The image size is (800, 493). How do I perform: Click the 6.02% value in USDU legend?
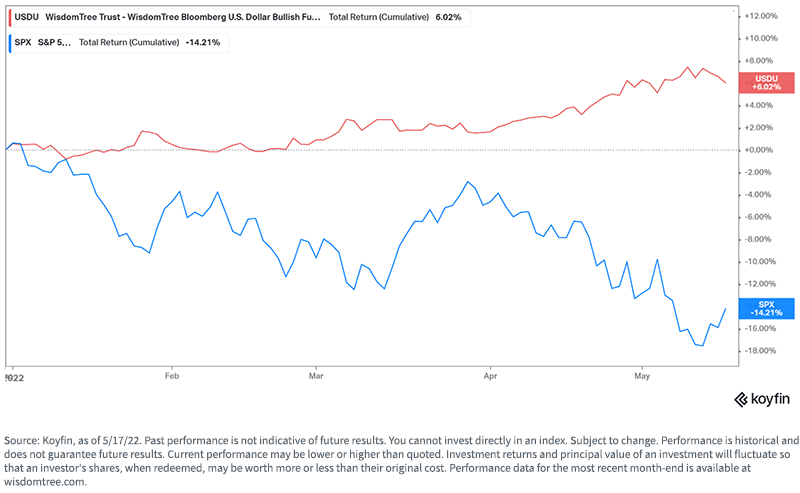[x=448, y=17]
